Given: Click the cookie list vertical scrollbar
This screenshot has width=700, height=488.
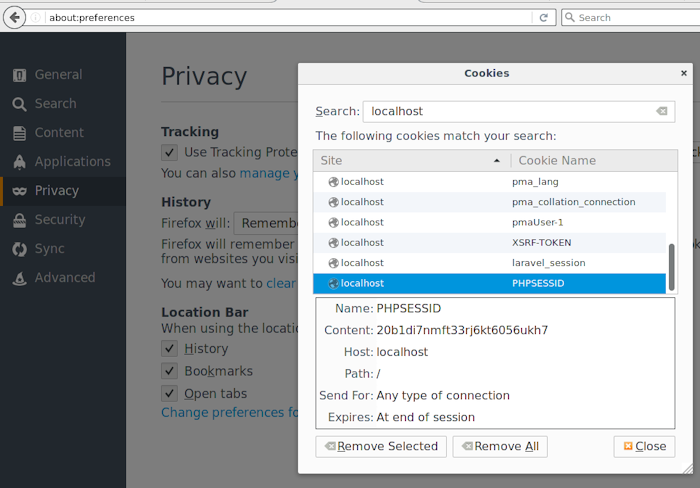Looking at the screenshot, I should point(672,264).
